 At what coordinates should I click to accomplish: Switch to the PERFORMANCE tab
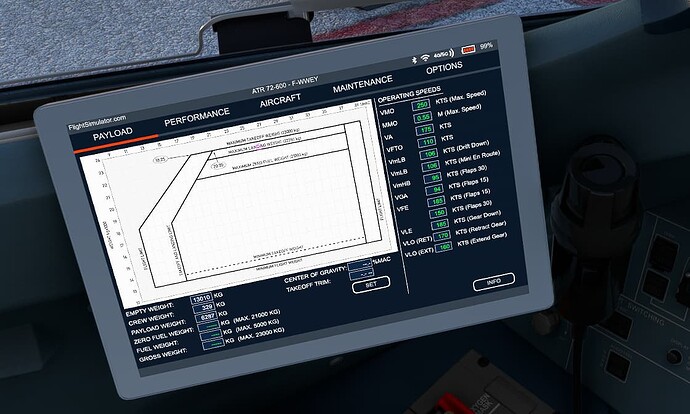197,117
